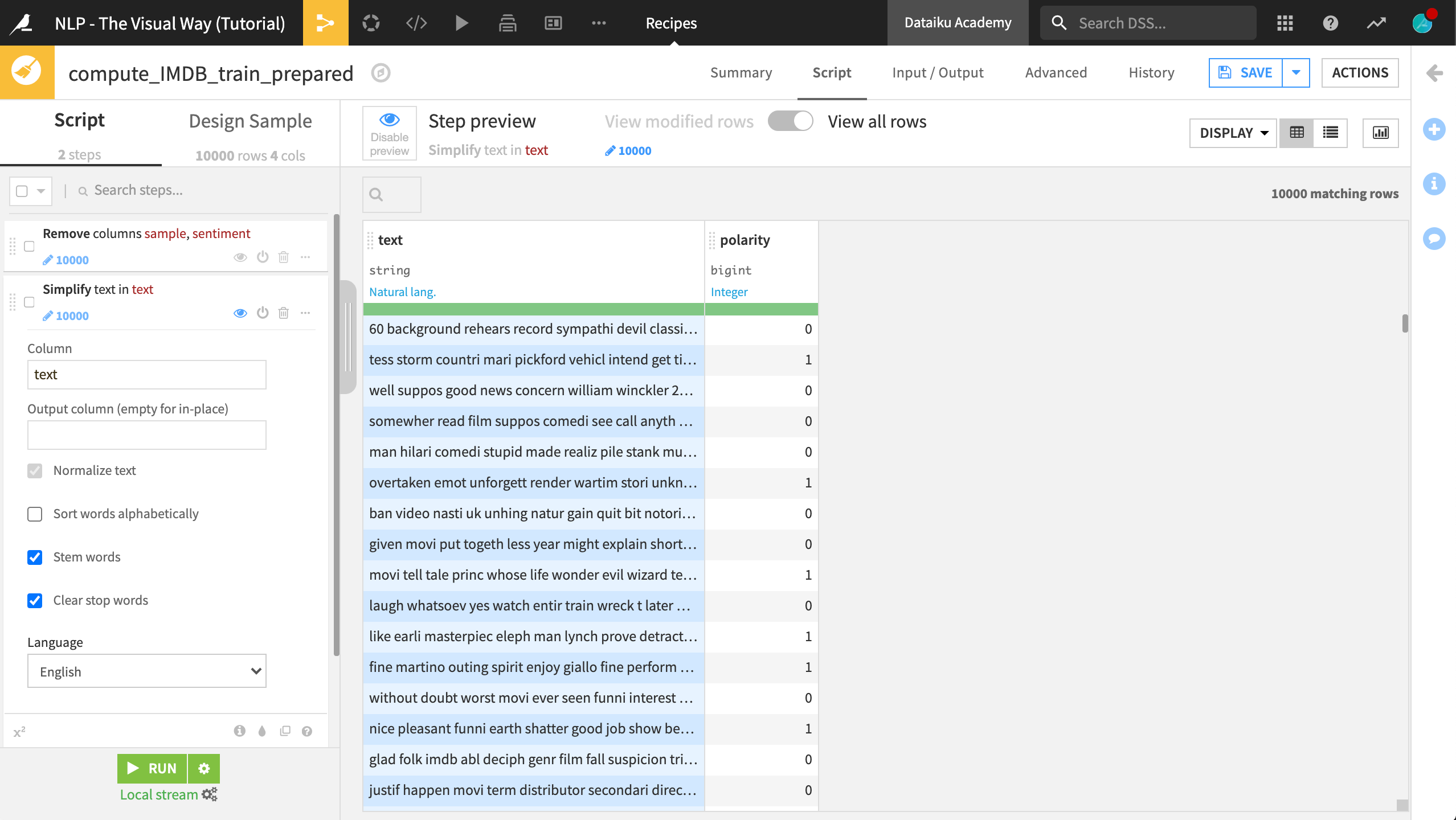This screenshot has height=820, width=1456.
Task: Open the dashboards icon in navbar
Action: pyautogui.click(x=553, y=23)
